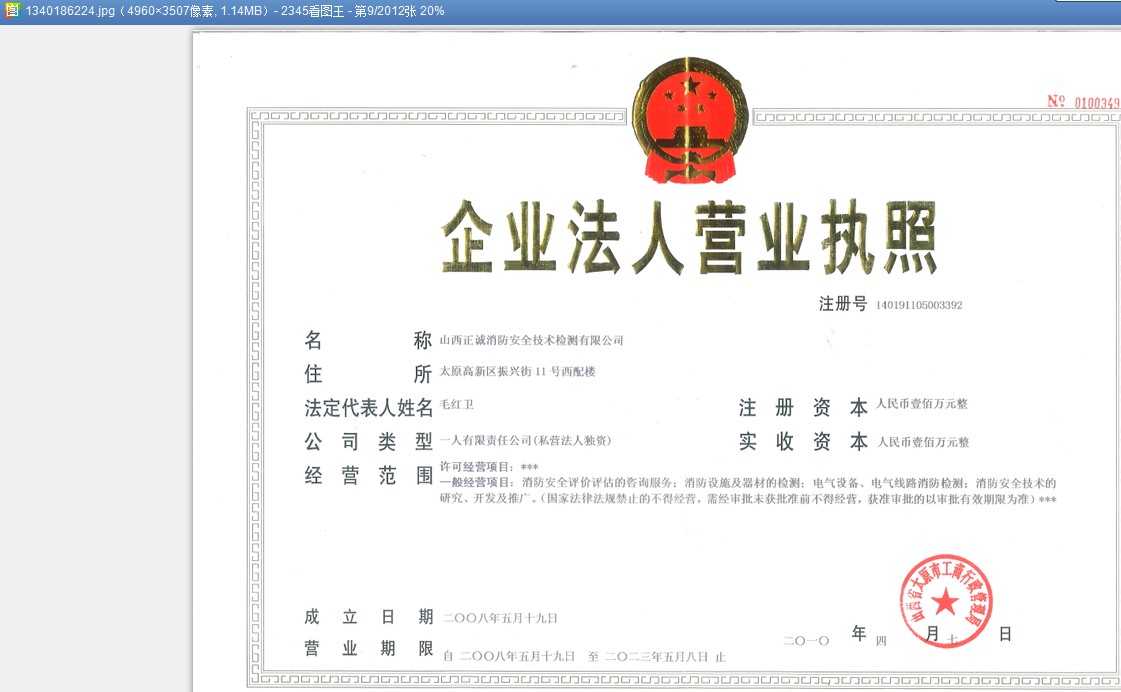
Task: Click the title text 1340186224.jpg
Action: [70, 11]
